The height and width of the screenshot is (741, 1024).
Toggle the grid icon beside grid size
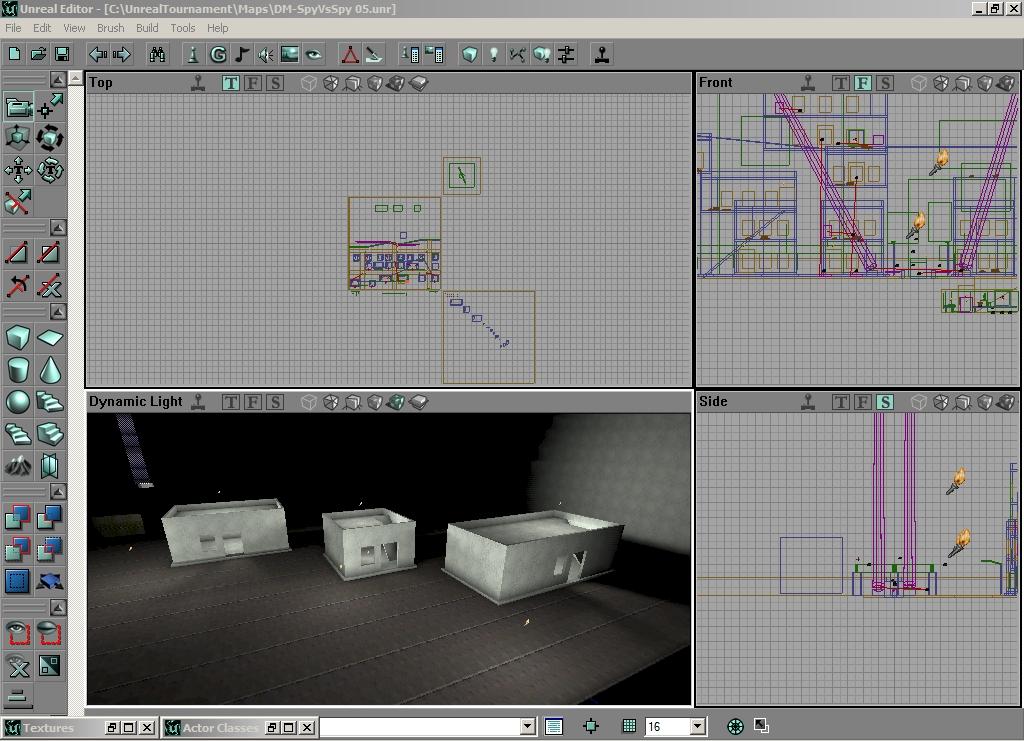(x=629, y=727)
